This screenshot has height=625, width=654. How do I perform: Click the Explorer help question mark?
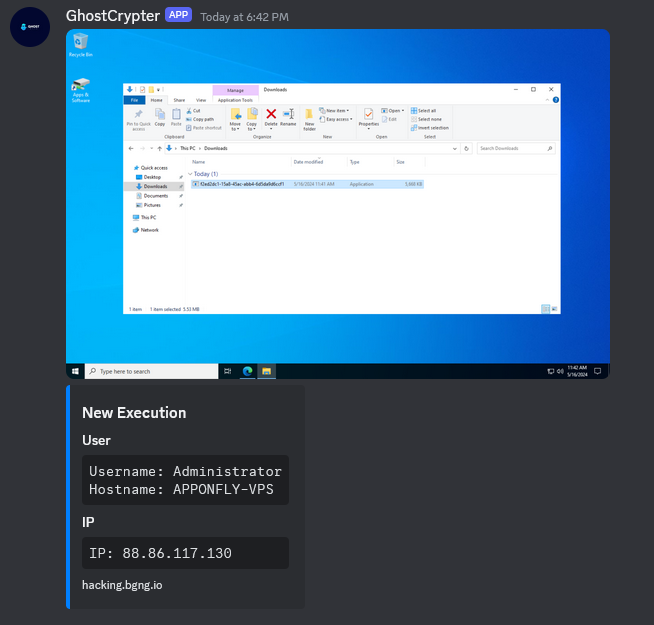pos(556,100)
